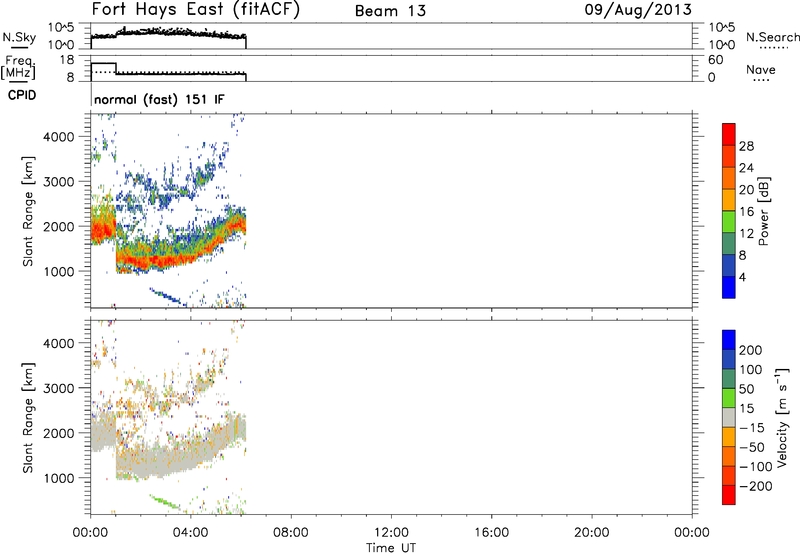
Task: Click '60' on the Nave scale
Action: (x=715, y=60)
